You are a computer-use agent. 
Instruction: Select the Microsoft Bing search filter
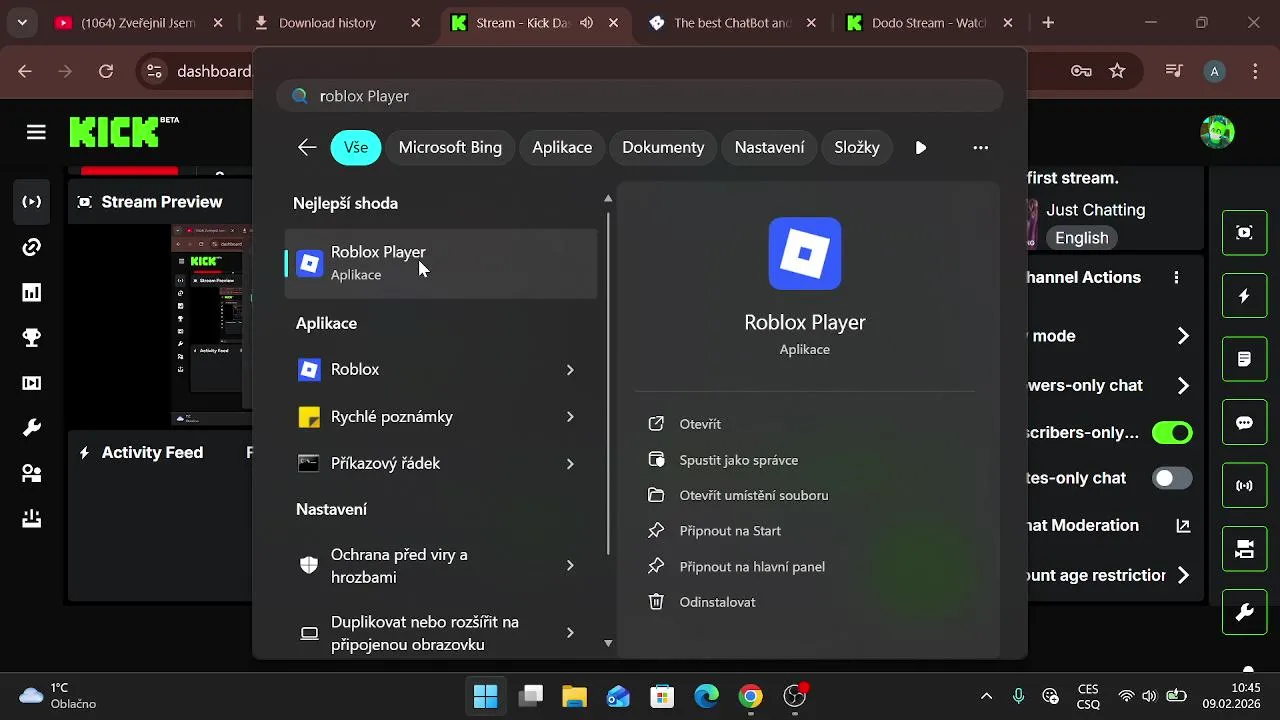click(450, 147)
